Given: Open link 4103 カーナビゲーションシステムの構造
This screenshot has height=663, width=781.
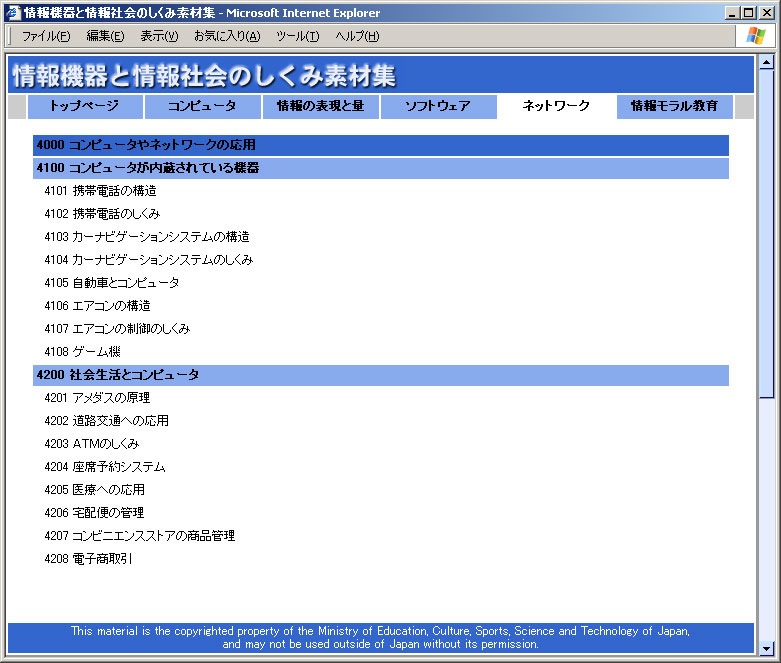Looking at the screenshot, I should (146, 237).
